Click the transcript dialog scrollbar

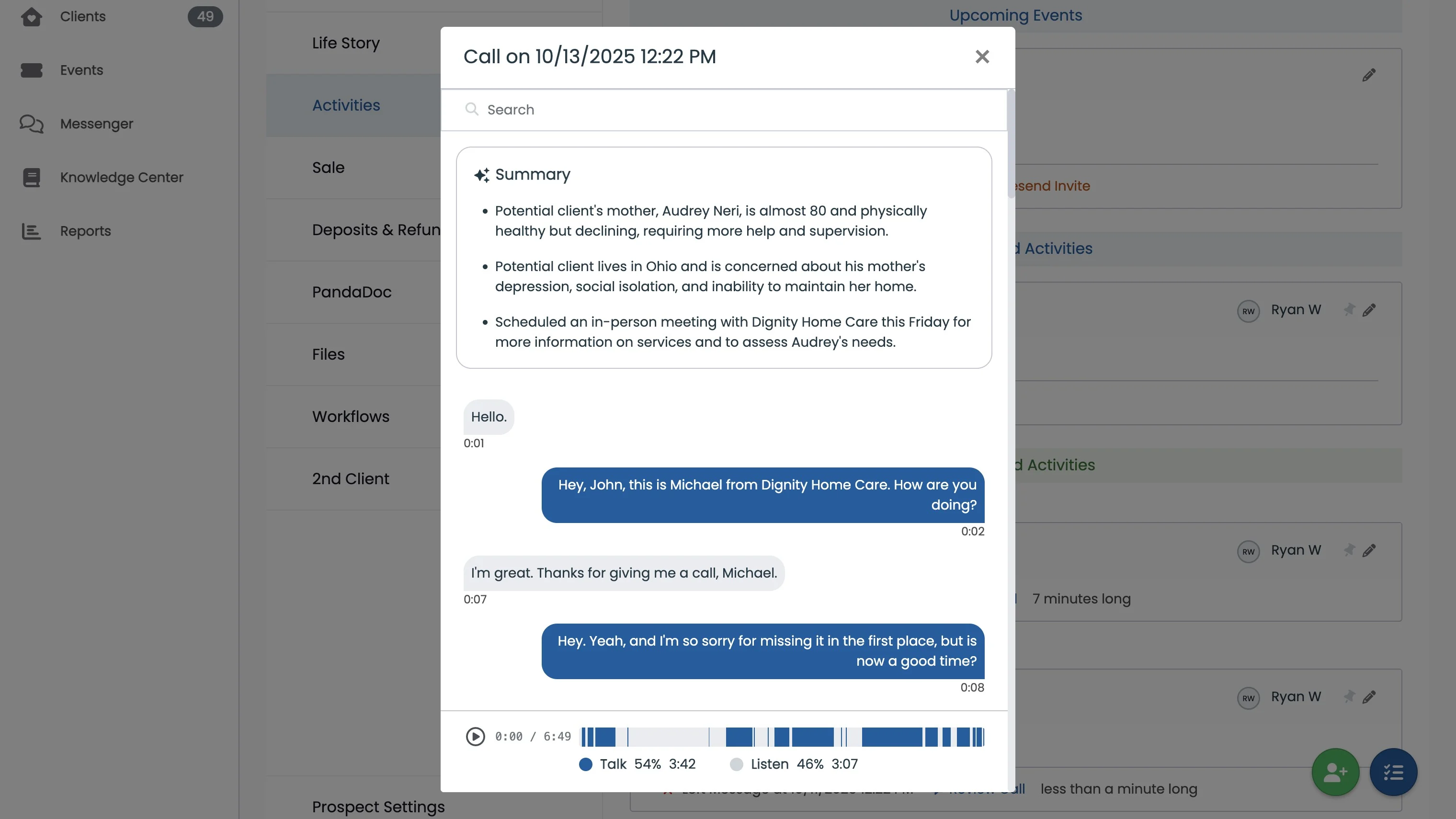[1011, 144]
